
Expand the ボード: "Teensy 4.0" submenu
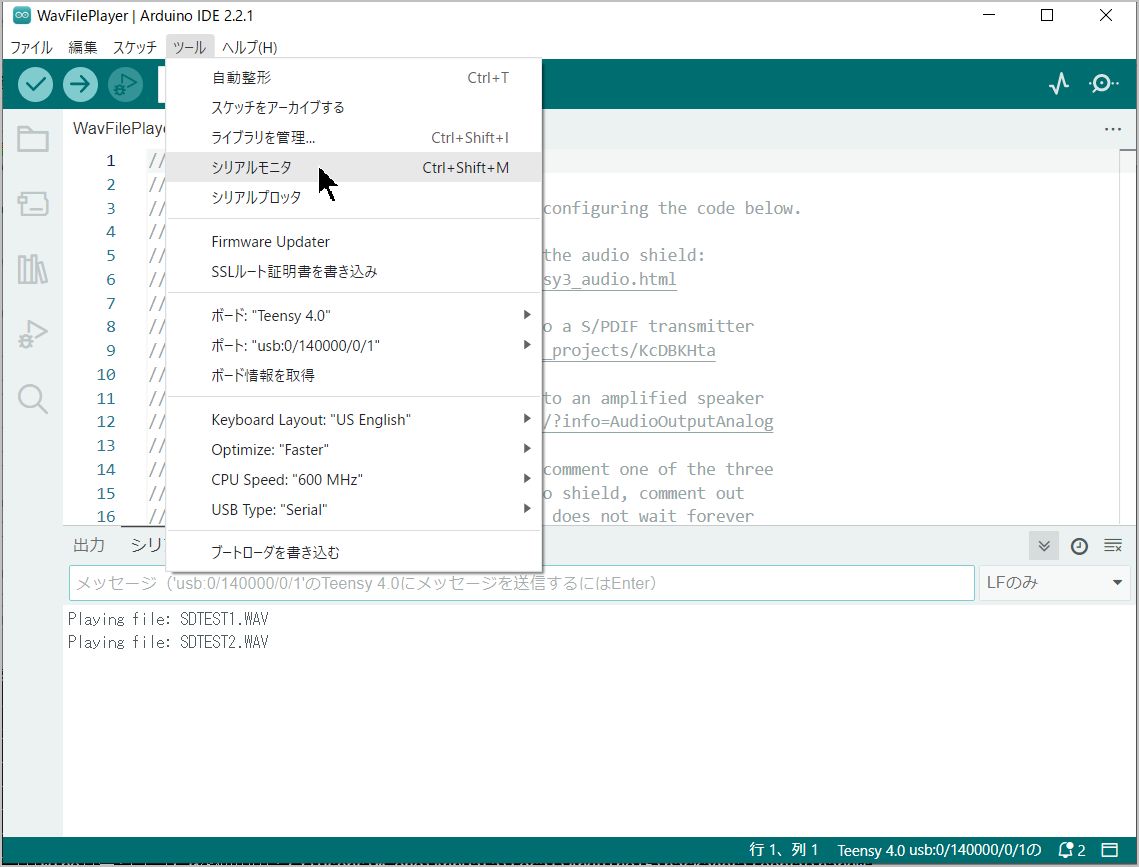point(354,315)
